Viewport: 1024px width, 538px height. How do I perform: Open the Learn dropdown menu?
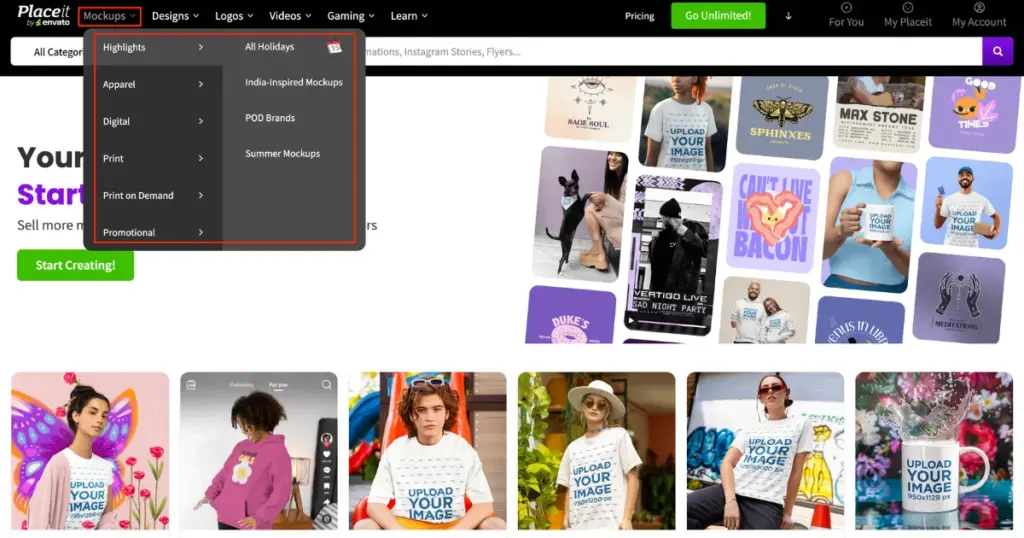pos(409,16)
